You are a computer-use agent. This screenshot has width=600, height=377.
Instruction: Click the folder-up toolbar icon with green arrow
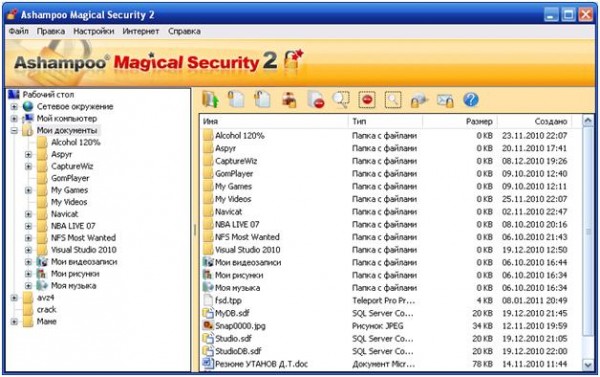tap(210, 100)
